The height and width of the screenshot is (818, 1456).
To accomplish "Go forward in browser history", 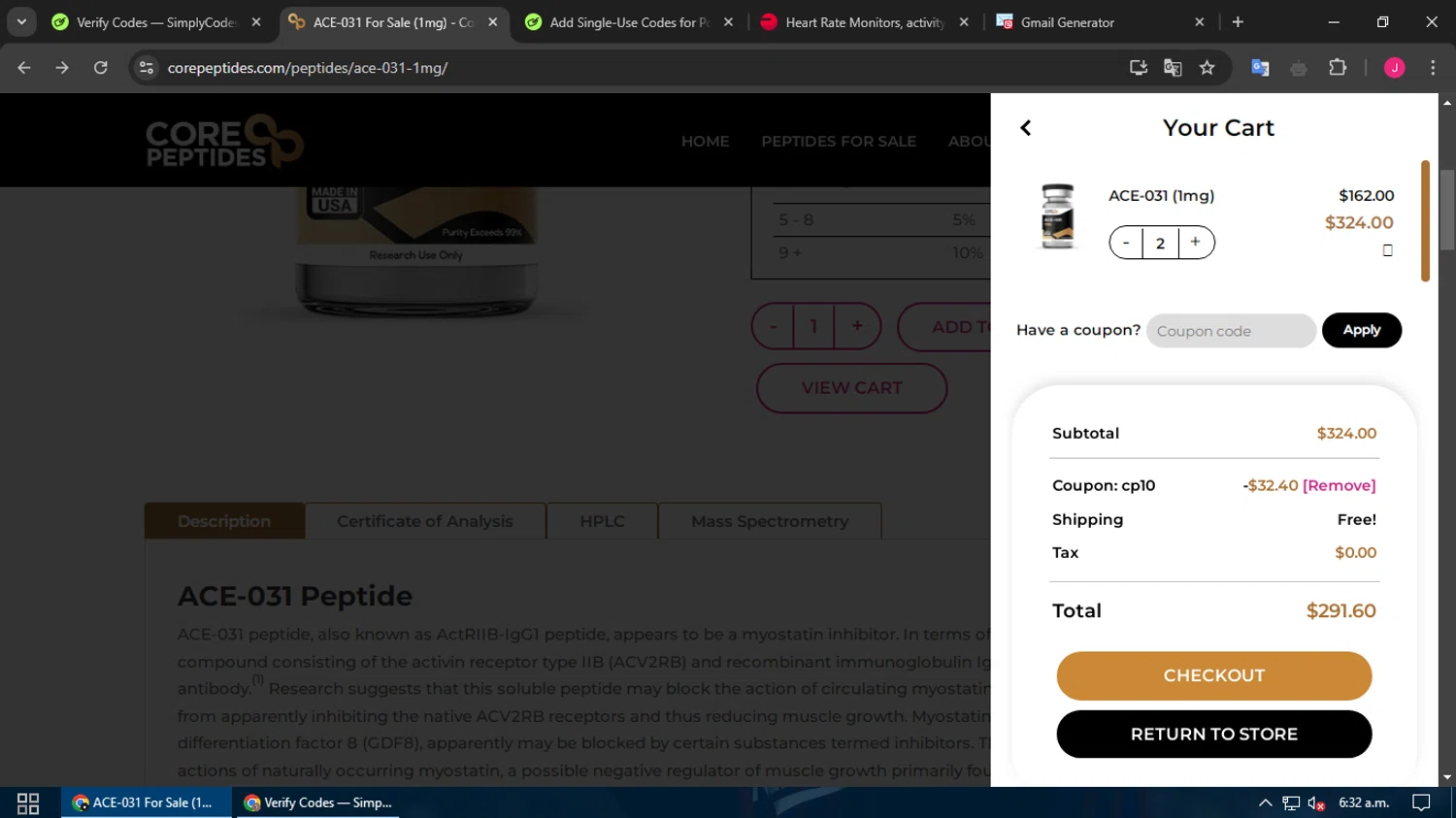I will 62,68.
